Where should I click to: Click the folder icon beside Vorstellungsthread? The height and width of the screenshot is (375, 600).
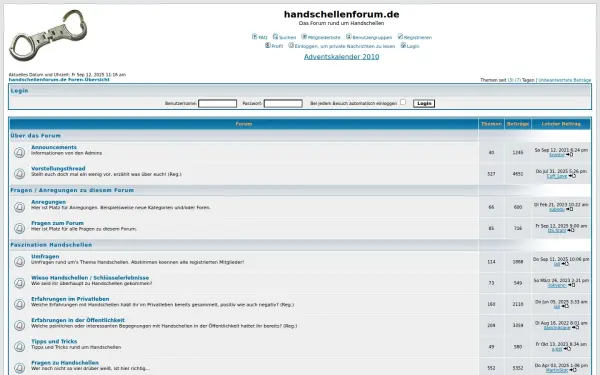tap(20, 174)
